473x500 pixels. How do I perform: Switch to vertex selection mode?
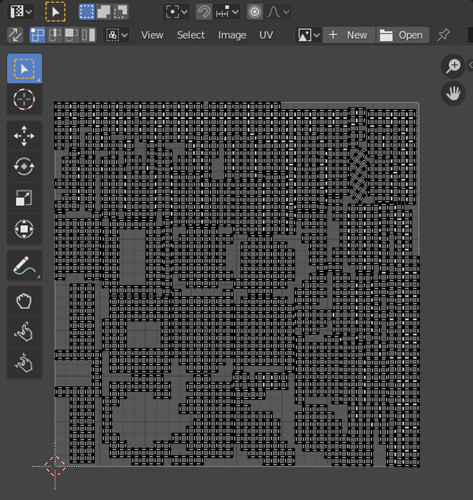tap(37, 35)
